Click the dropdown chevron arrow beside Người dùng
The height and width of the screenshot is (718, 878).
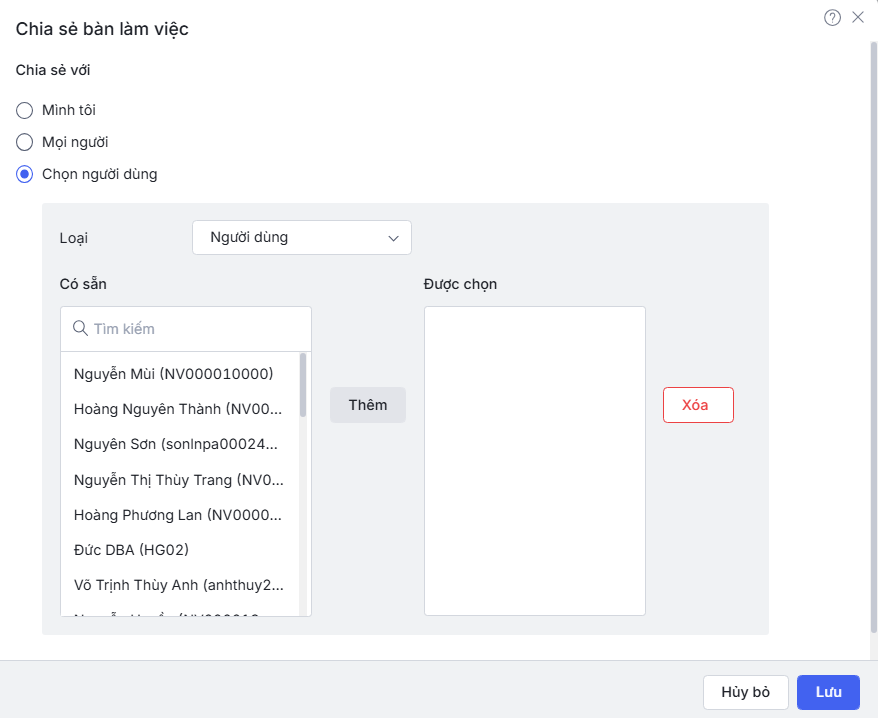click(x=392, y=238)
